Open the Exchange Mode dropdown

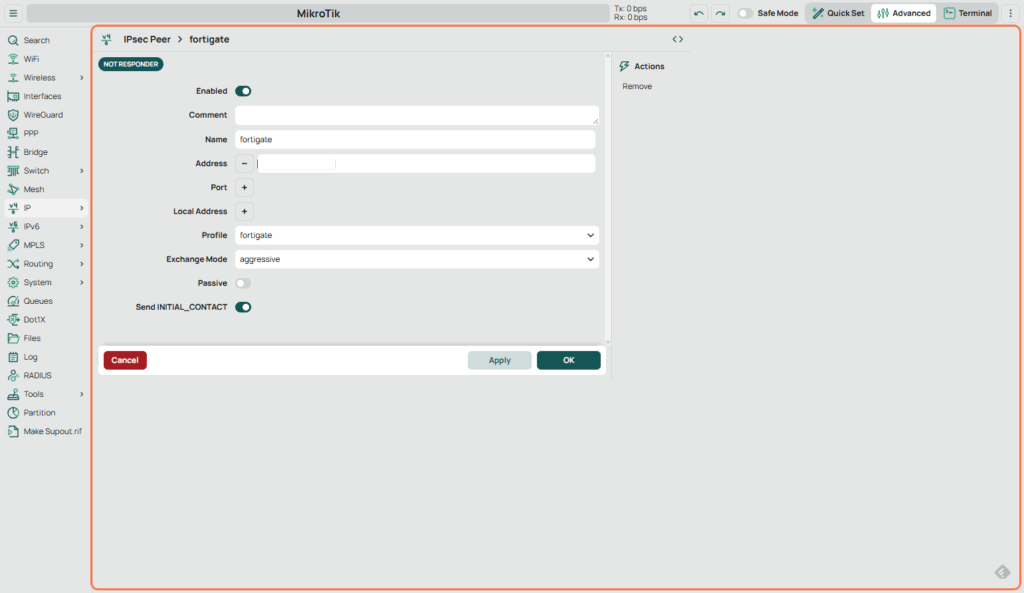pyautogui.click(x=417, y=259)
